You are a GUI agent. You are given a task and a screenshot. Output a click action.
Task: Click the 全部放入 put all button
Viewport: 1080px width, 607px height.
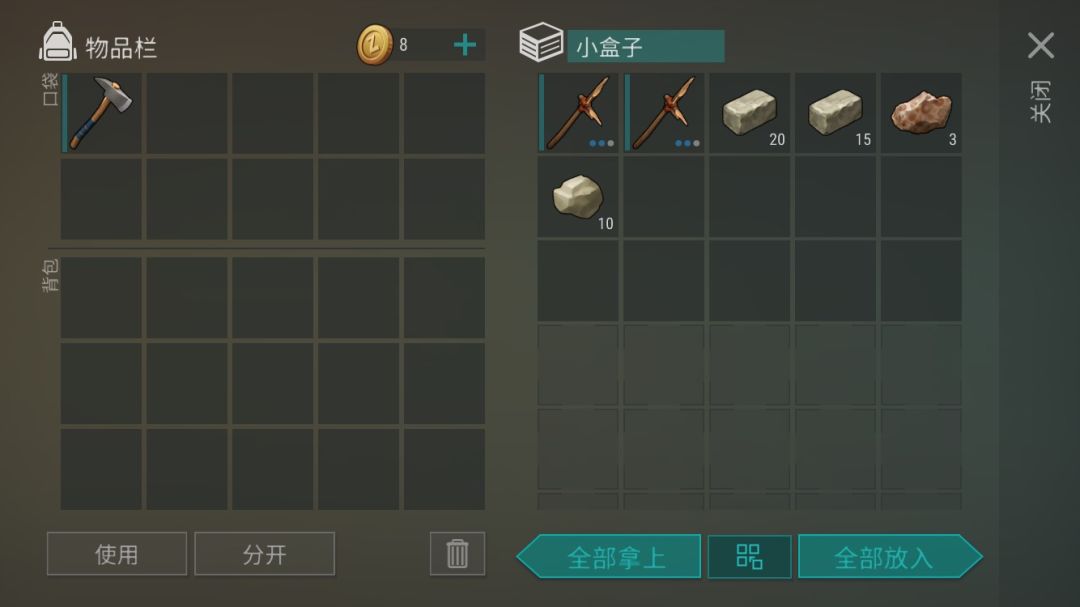tap(890, 557)
